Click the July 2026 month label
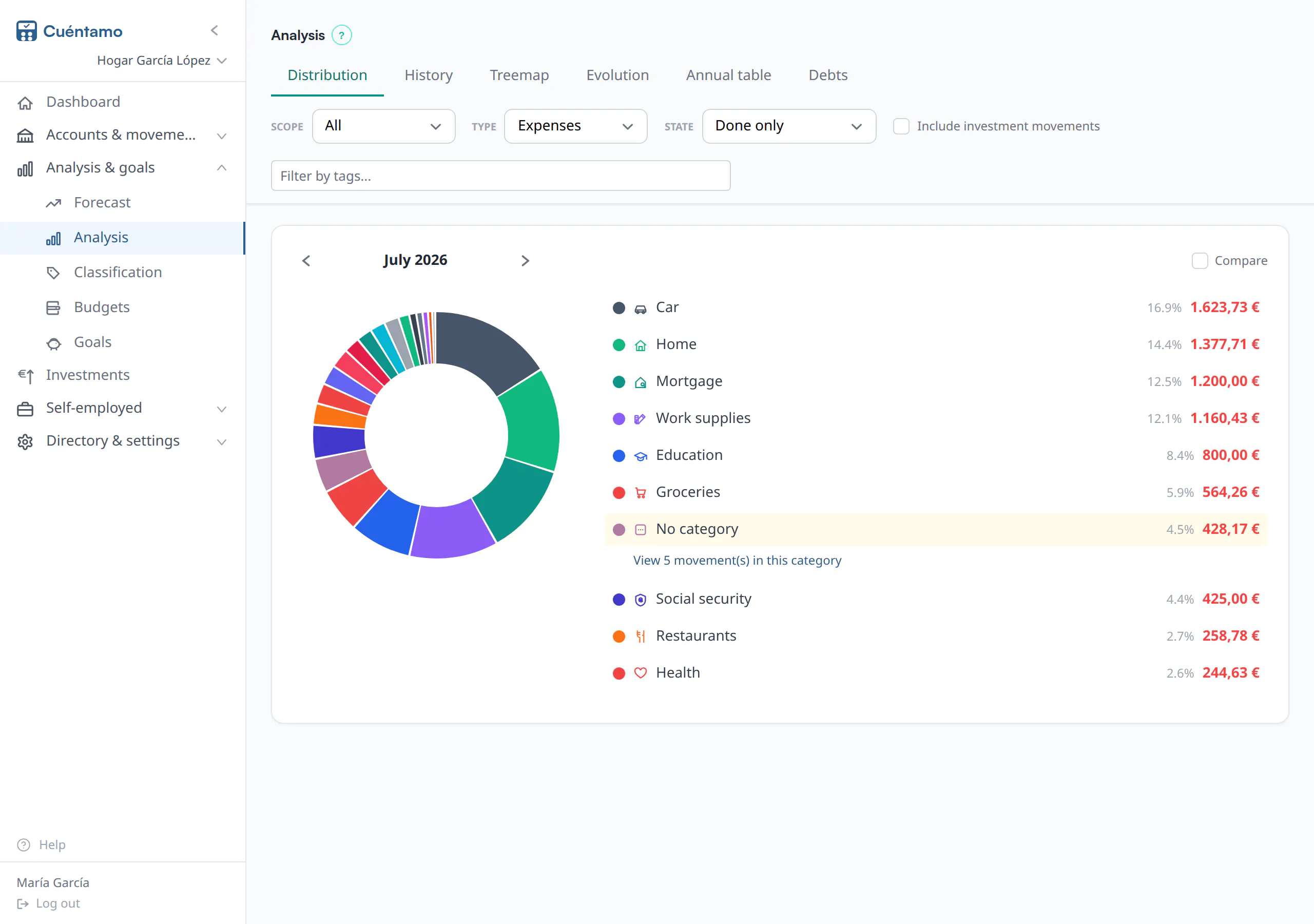 point(415,260)
